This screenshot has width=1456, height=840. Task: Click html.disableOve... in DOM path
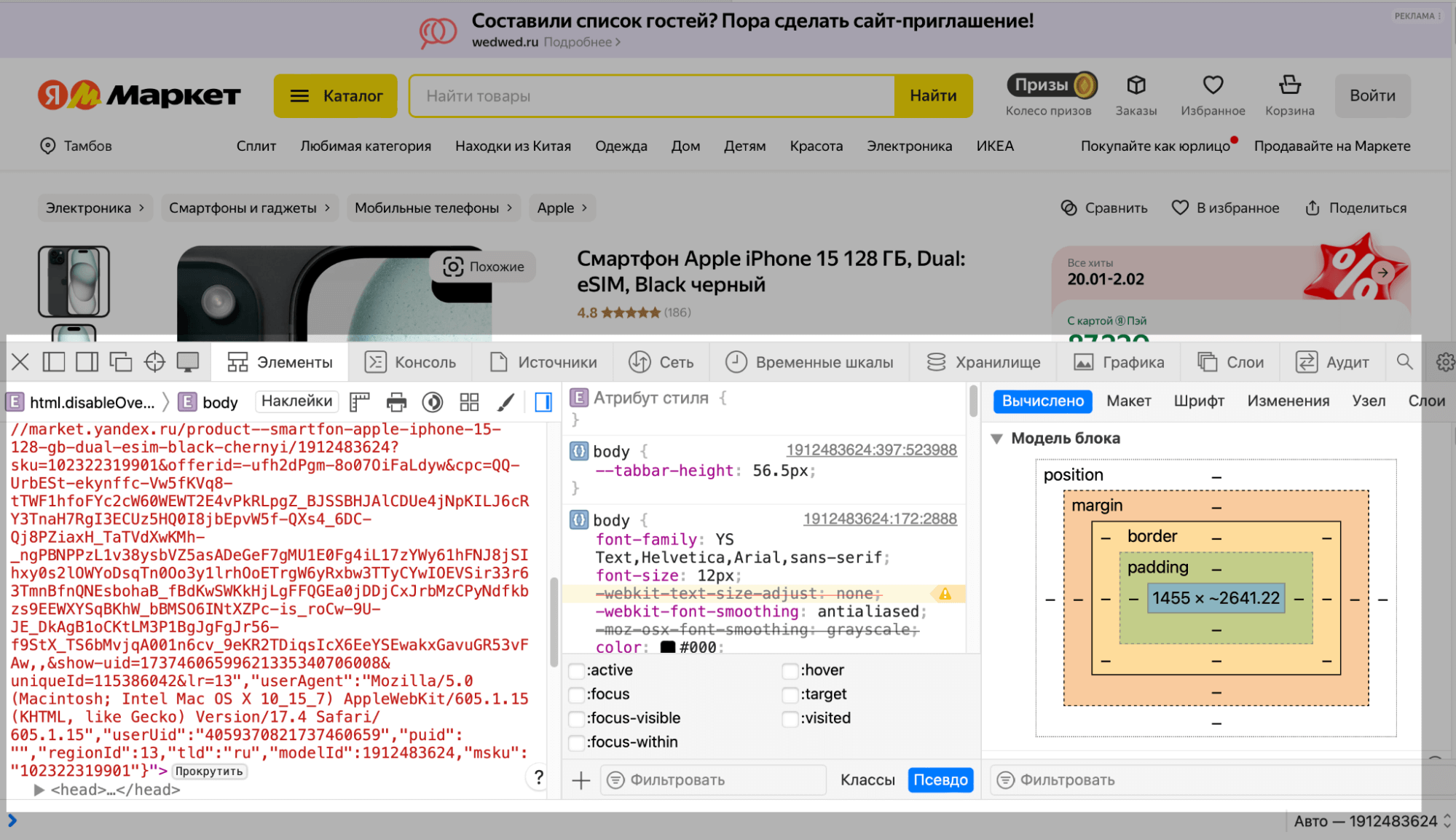pyautogui.click(x=82, y=402)
